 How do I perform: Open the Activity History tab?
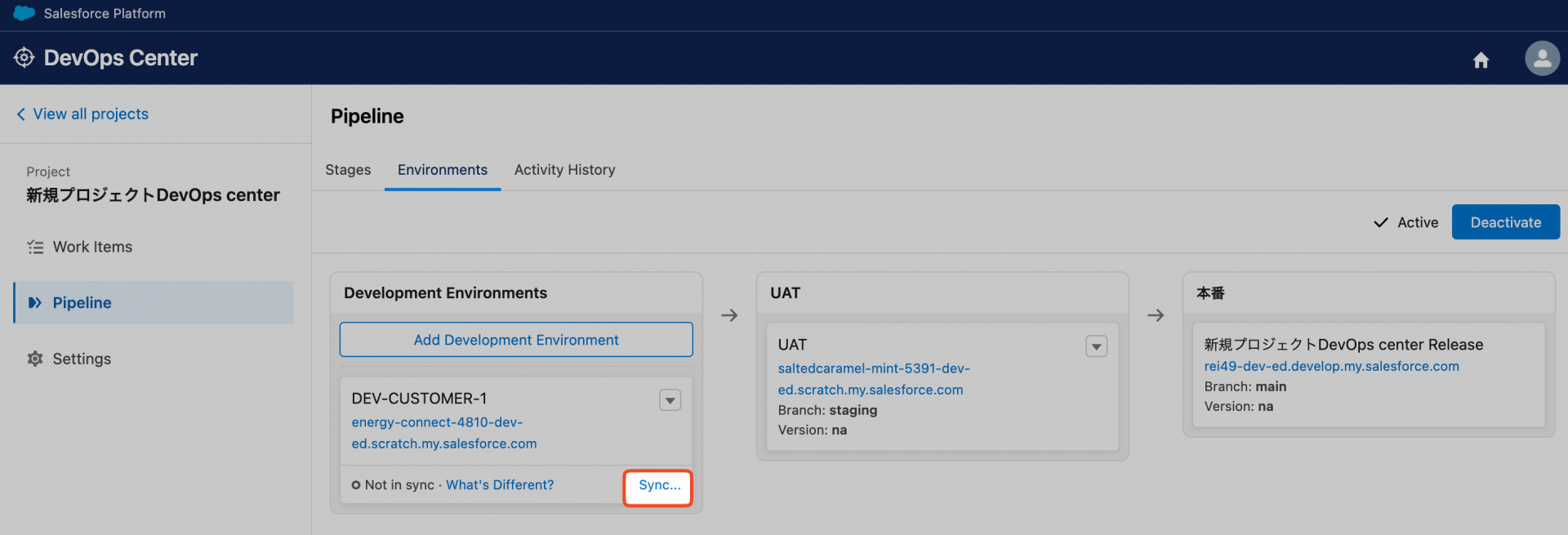[x=564, y=170]
